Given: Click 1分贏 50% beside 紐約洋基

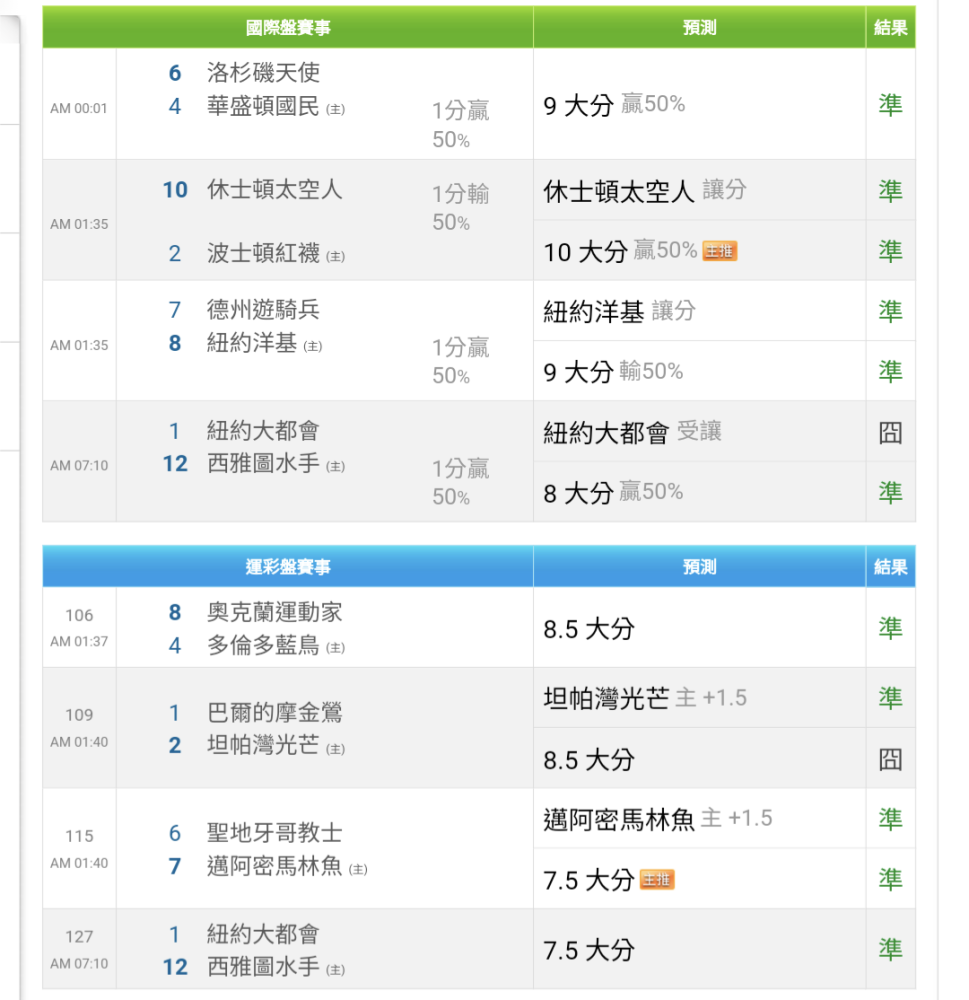Looking at the screenshot, I should 461,362.
